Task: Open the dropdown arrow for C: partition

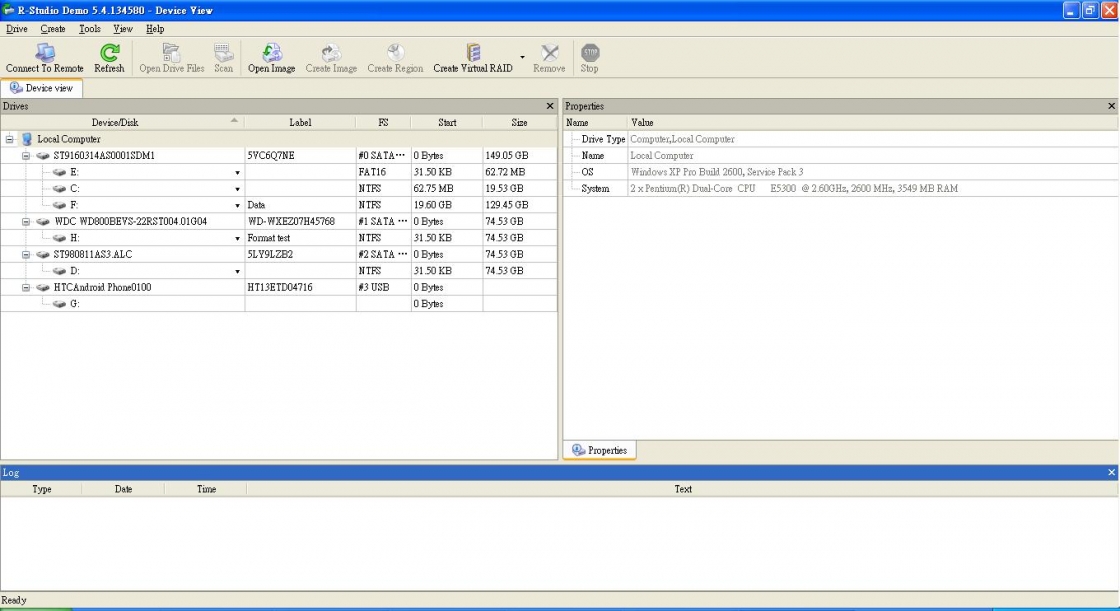Action: point(237,189)
